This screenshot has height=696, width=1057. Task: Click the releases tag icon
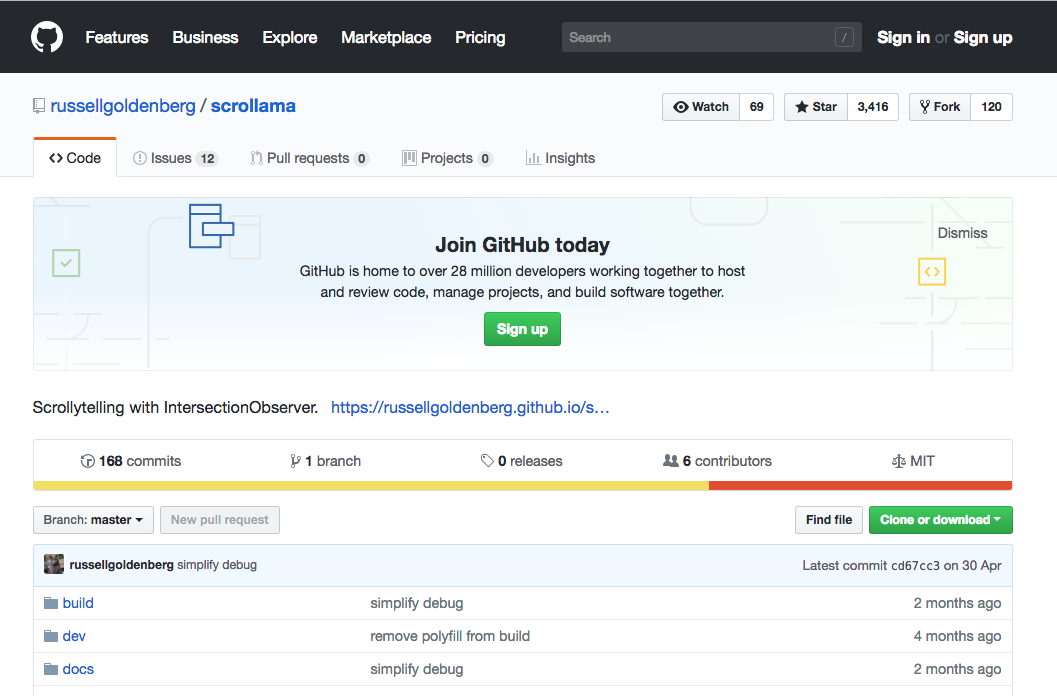(487, 461)
